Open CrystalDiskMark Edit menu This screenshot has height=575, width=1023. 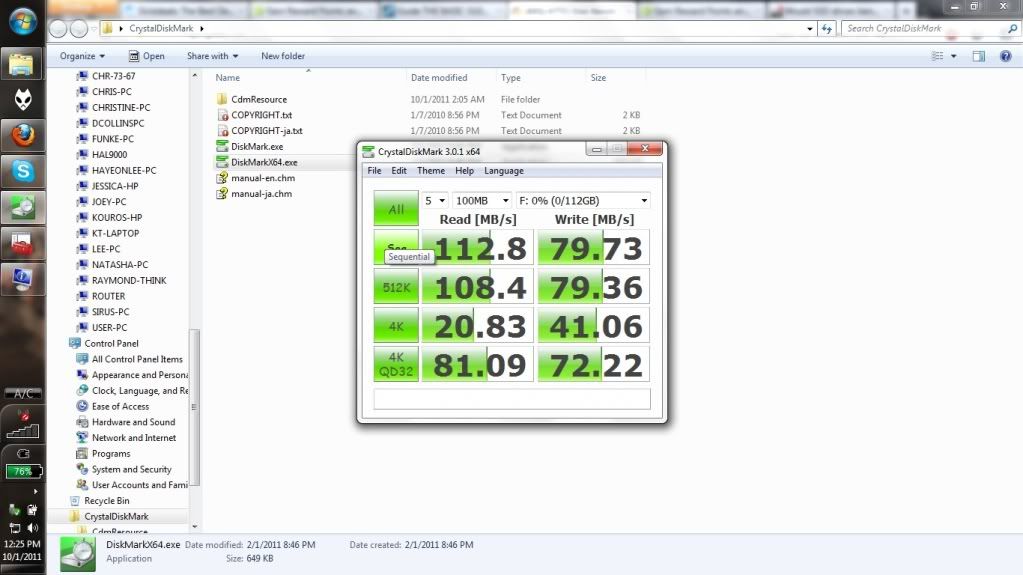coord(399,171)
